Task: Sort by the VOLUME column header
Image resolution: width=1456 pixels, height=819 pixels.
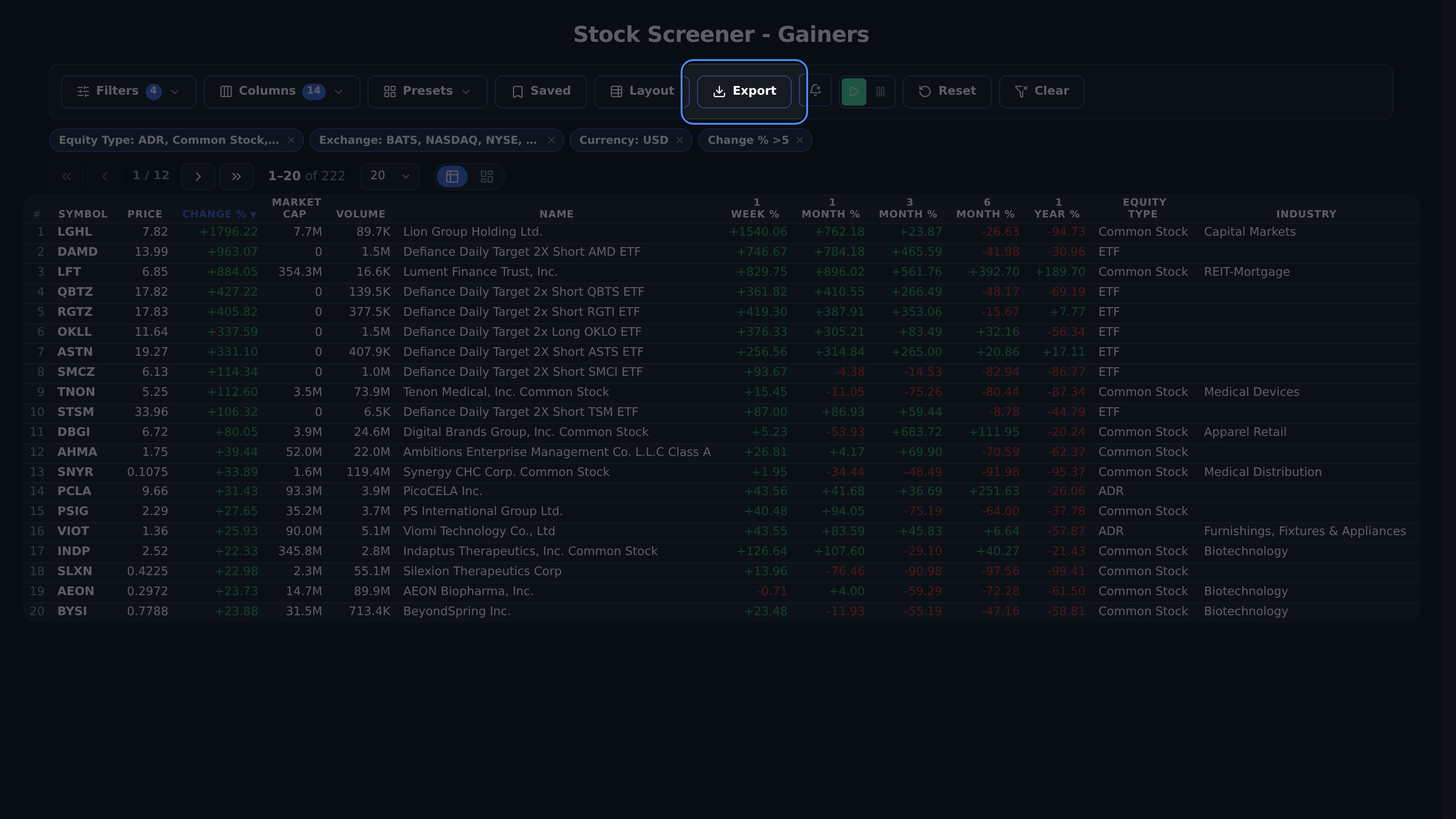Action: point(361,214)
